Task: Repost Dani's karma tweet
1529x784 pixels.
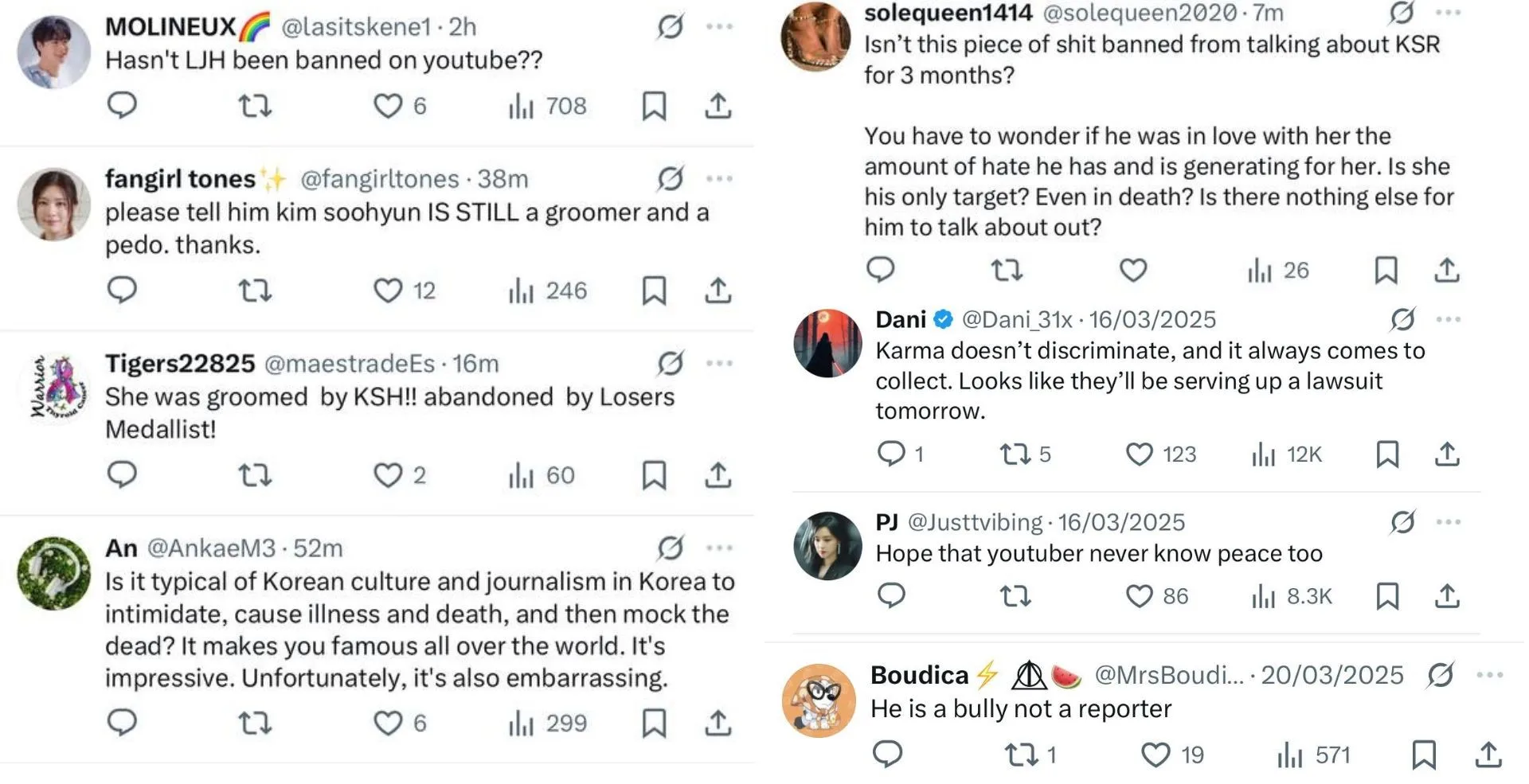Action: (1015, 454)
